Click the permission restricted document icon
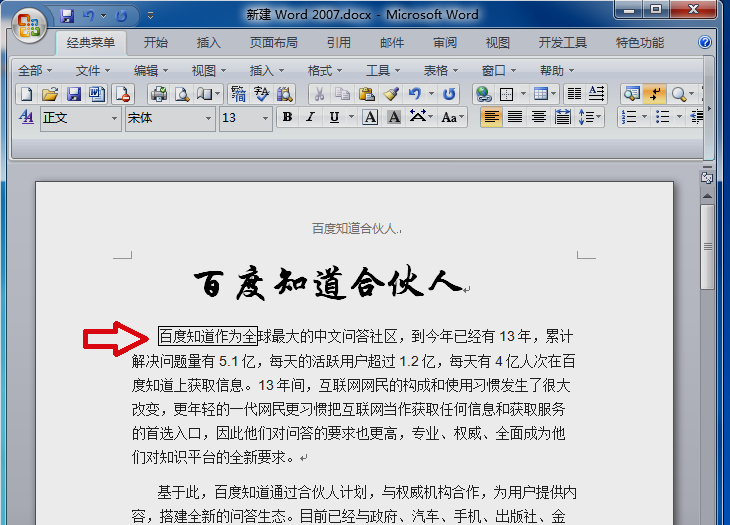 123,94
